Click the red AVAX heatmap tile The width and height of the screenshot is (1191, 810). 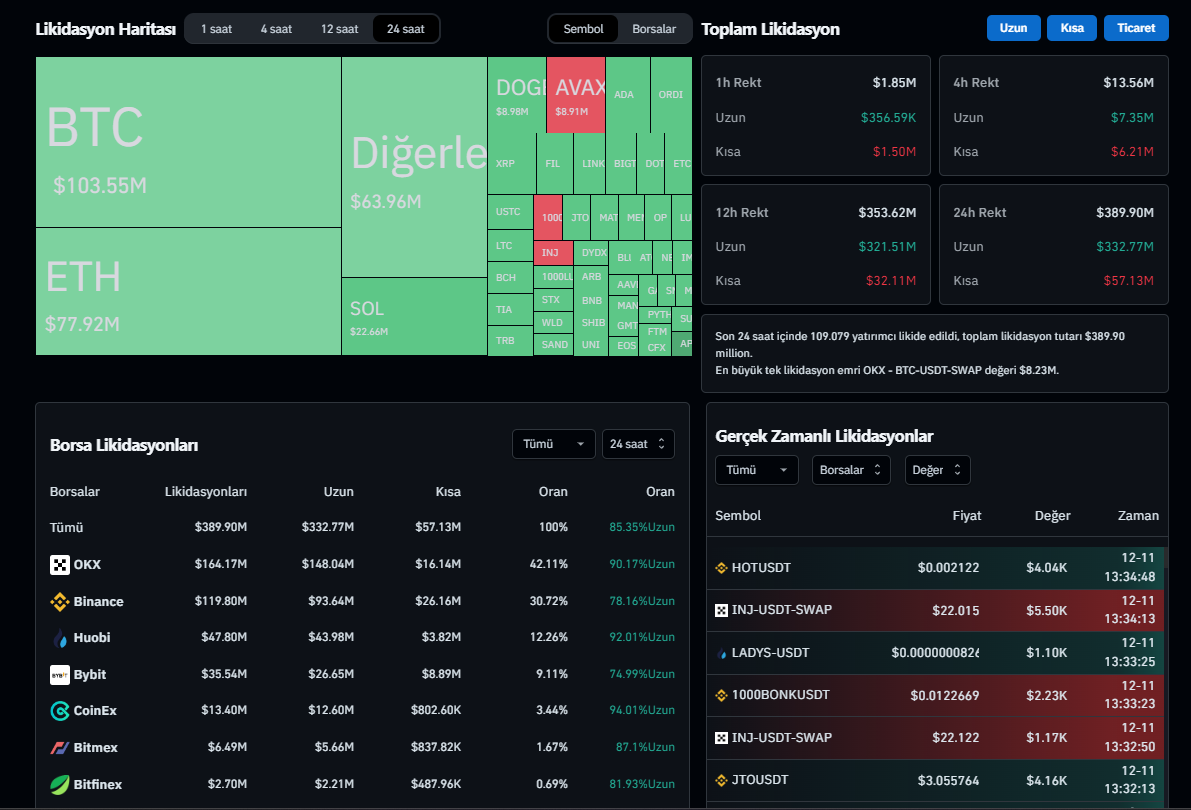576,95
